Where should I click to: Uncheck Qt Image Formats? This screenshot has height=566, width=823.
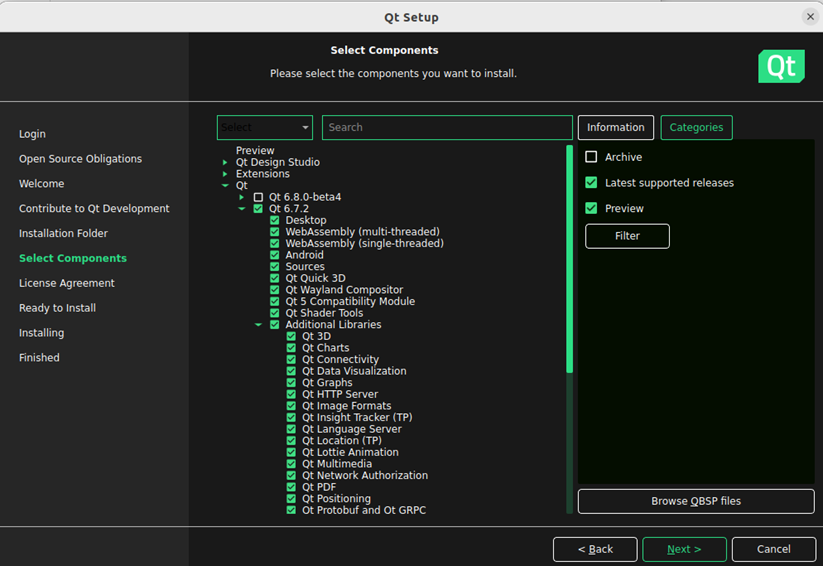point(291,406)
